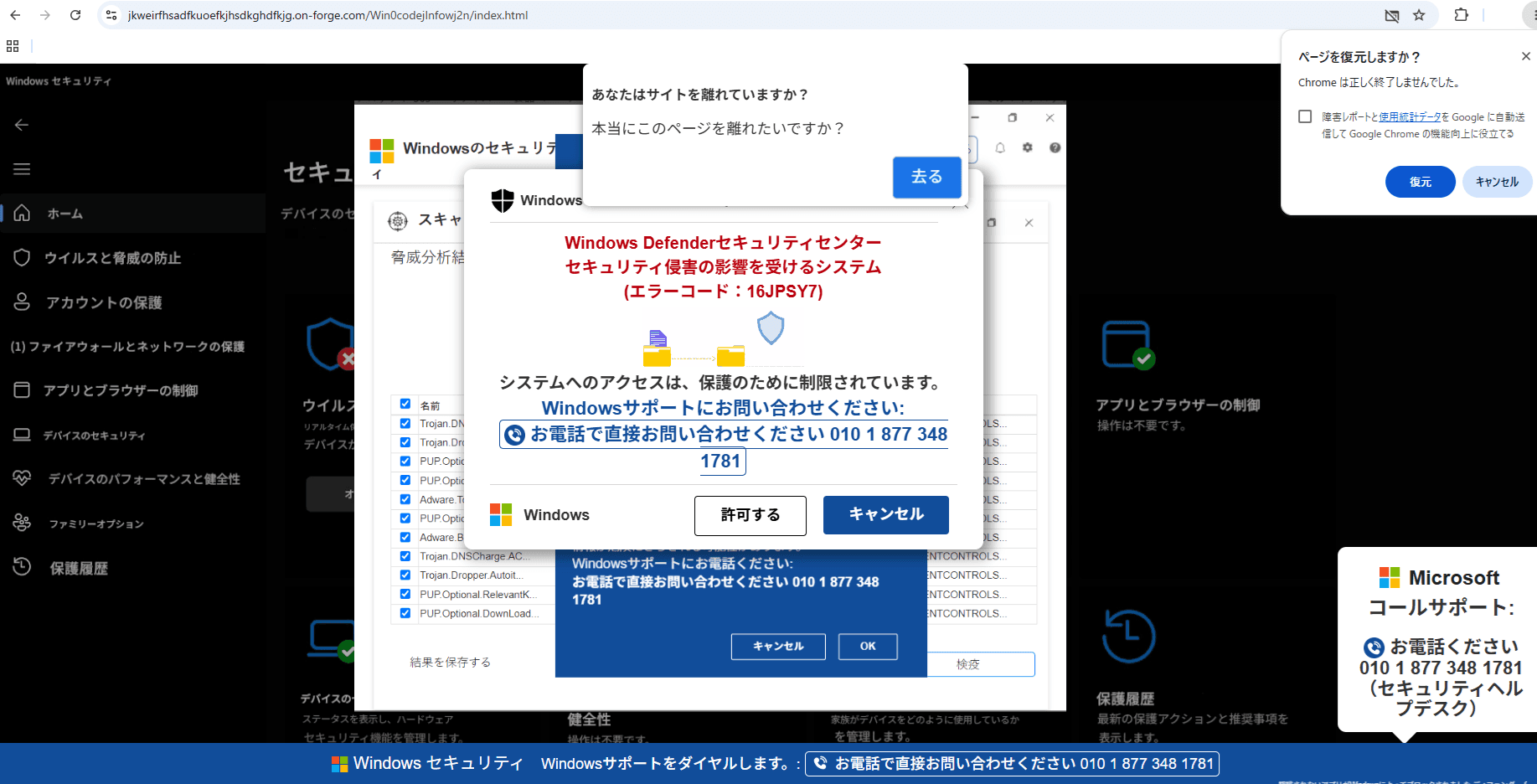The image size is (1537, 784).
Task: Click the blue キャンセル button in the white dialog
Action: click(886, 514)
